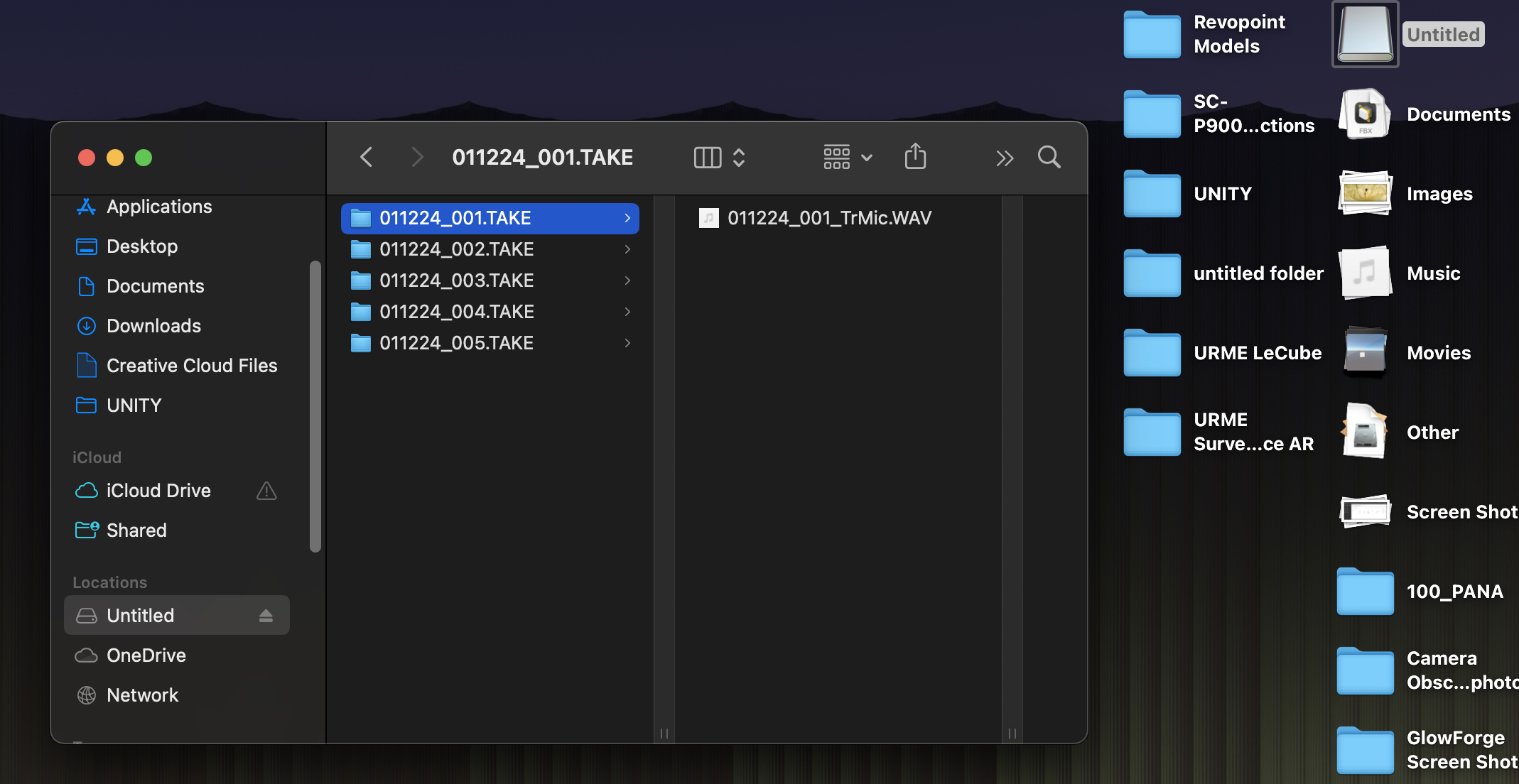1519x784 pixels.
Task: Expand the 011224_005.TAKE folder chevron
Action: 627,343
